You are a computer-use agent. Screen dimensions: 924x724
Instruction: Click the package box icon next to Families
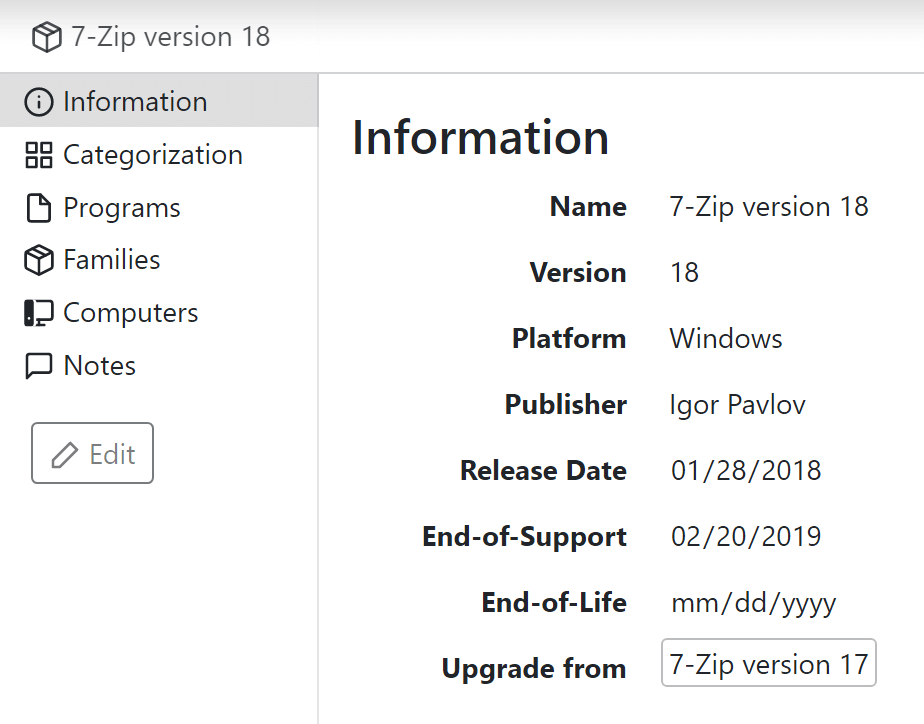coord(37,259)
